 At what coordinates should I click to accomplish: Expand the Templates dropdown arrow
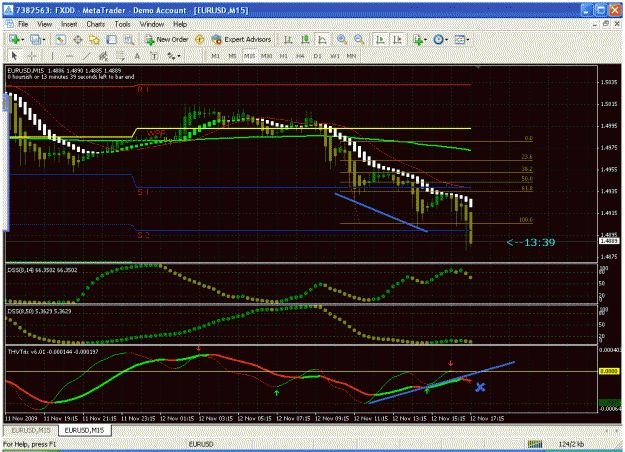[x=468, y=39]
